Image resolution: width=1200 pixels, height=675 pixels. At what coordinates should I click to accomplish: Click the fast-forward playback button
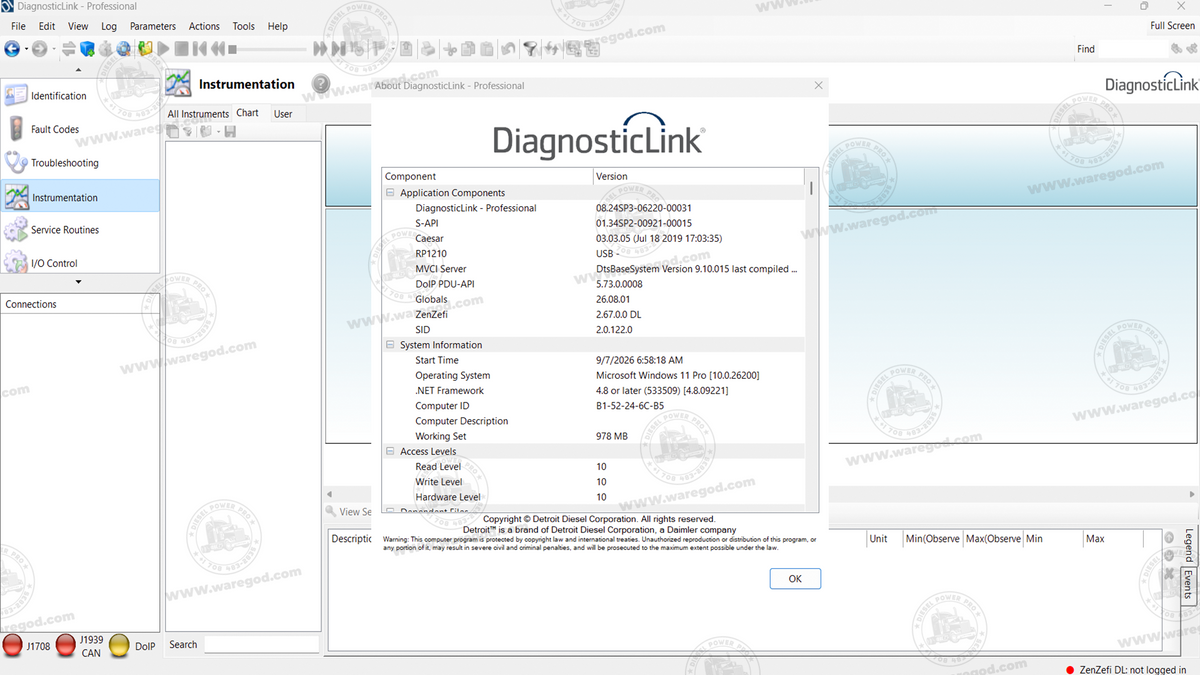pyautogui.click(x=321, y=48)
